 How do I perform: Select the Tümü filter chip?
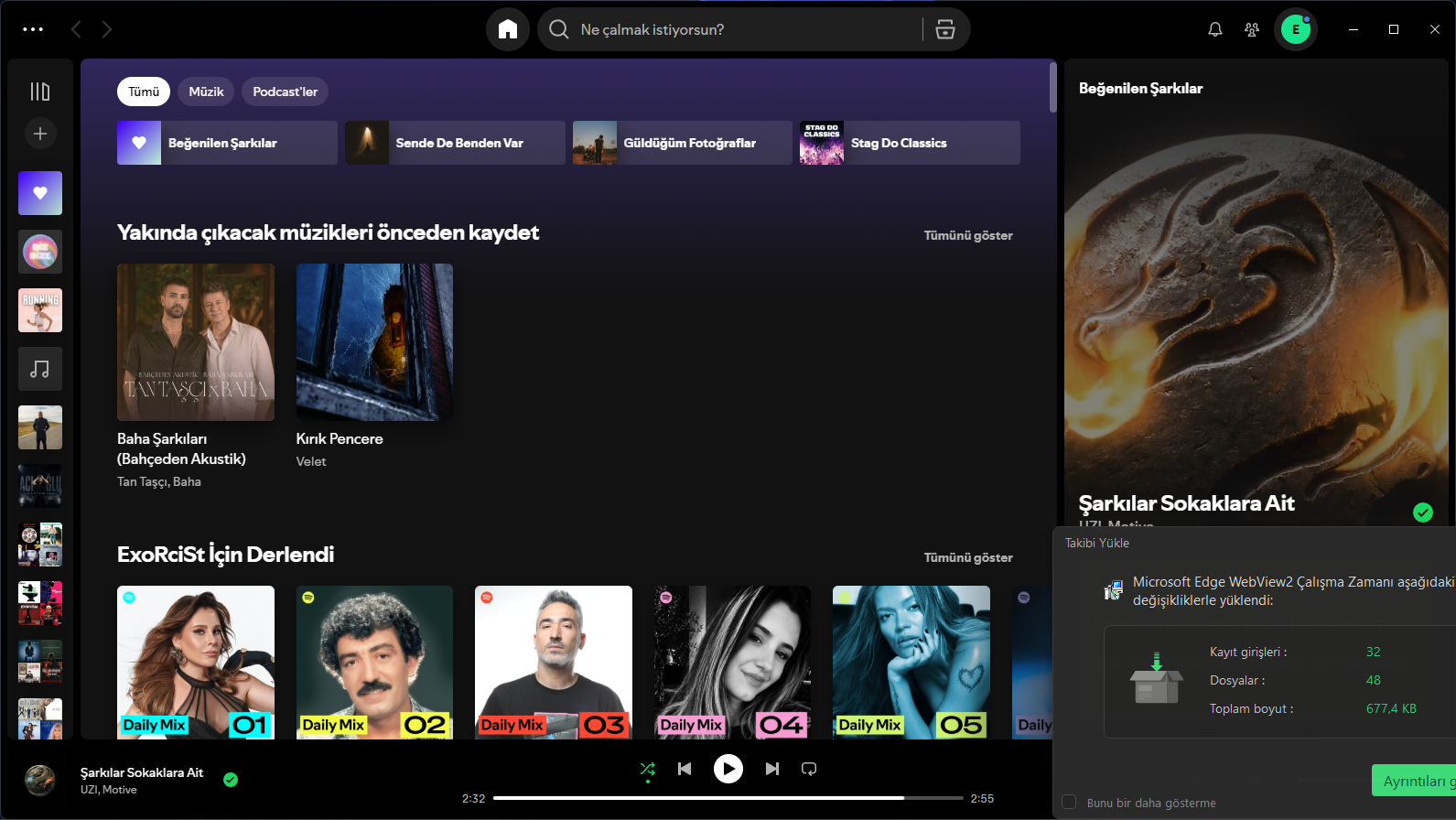click(x=144, y=92)
